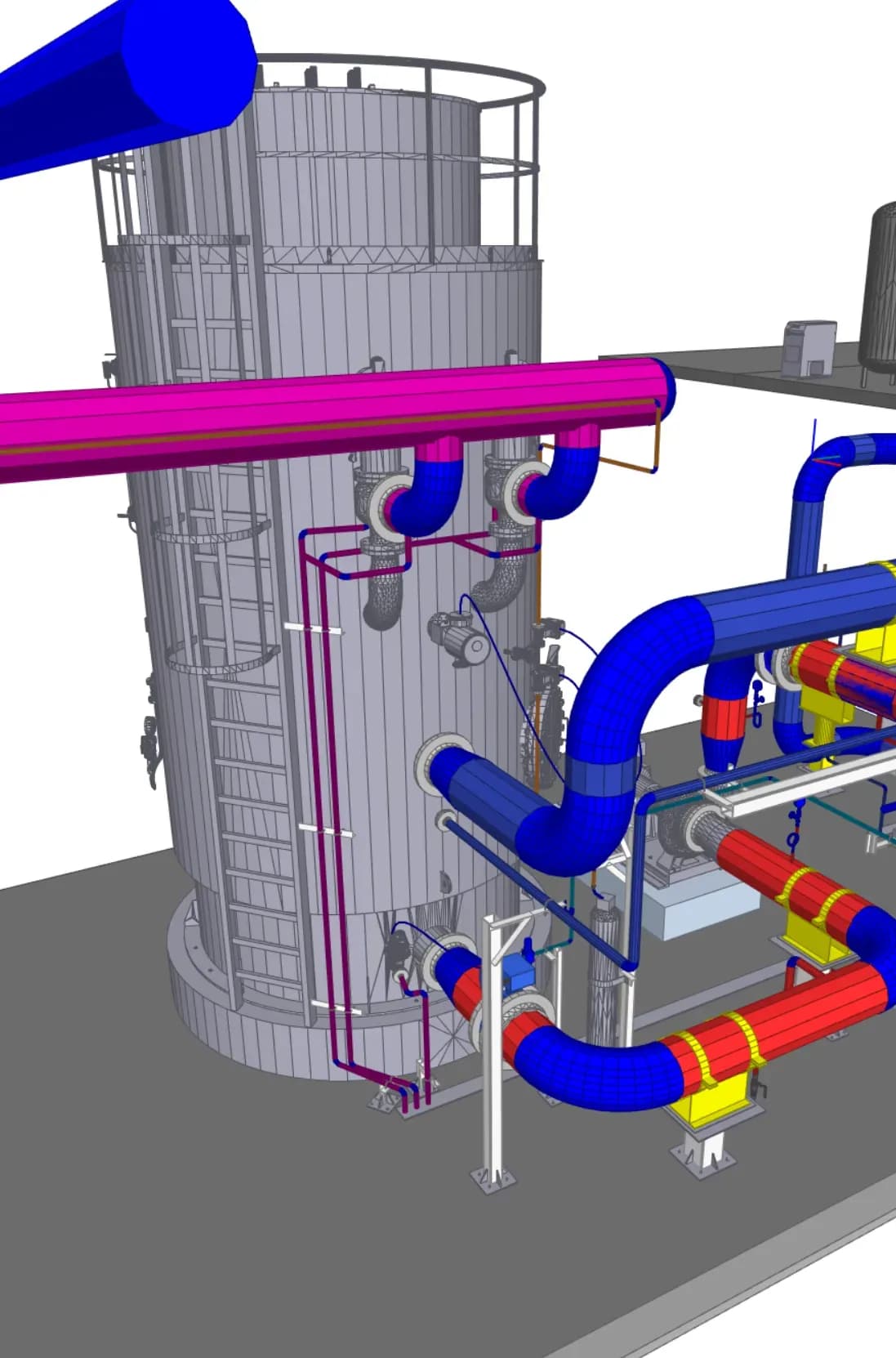Screen dimensions: 896x1358
Task: Select the small grey cabinet near the tank
Action: click(x=809, y=346)
